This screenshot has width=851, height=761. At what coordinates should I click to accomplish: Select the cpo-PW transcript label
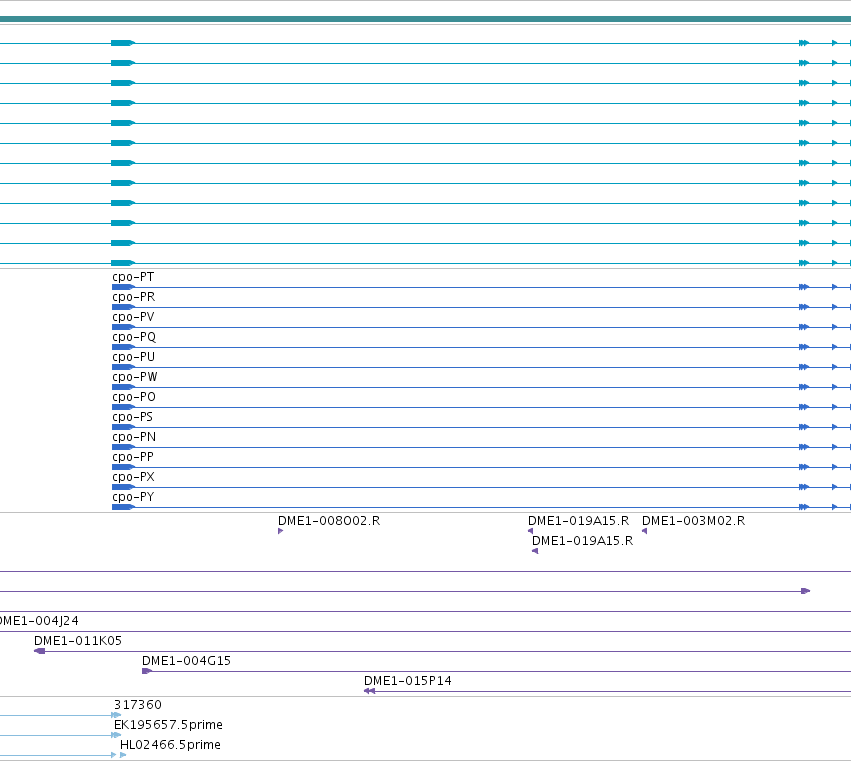coord(135,377)
